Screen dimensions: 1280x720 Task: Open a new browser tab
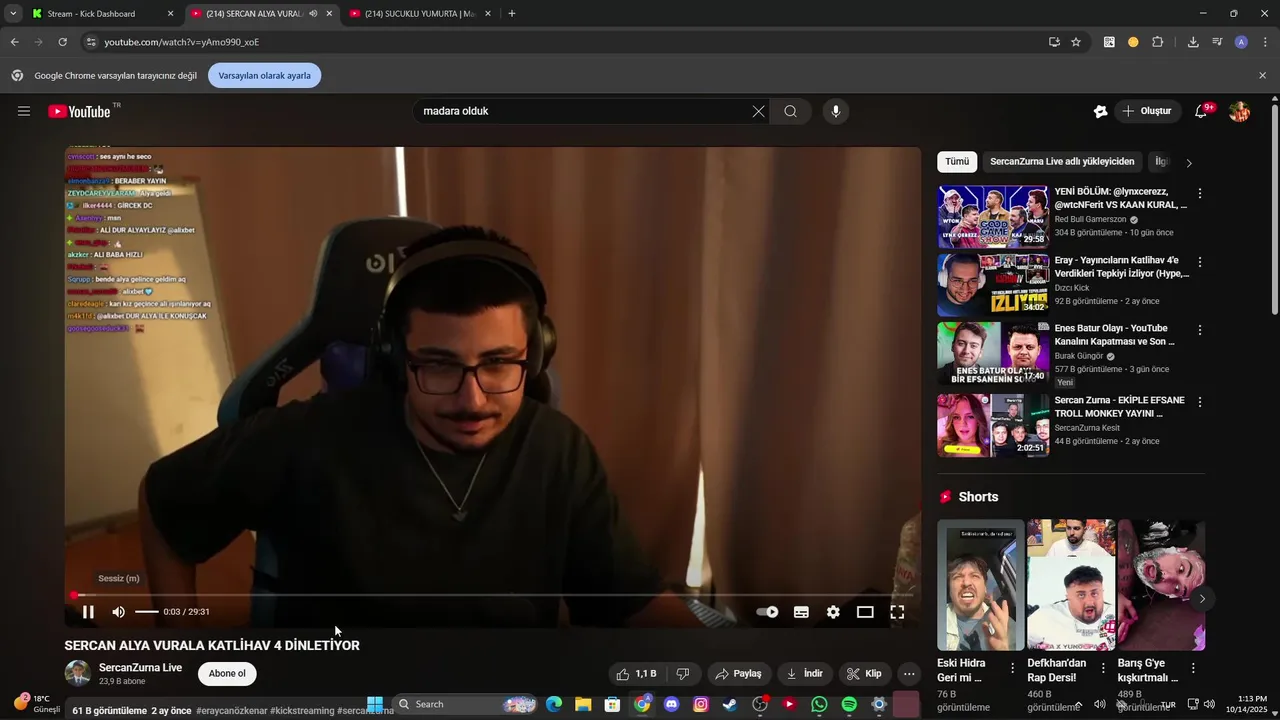[x=512, y=14]
